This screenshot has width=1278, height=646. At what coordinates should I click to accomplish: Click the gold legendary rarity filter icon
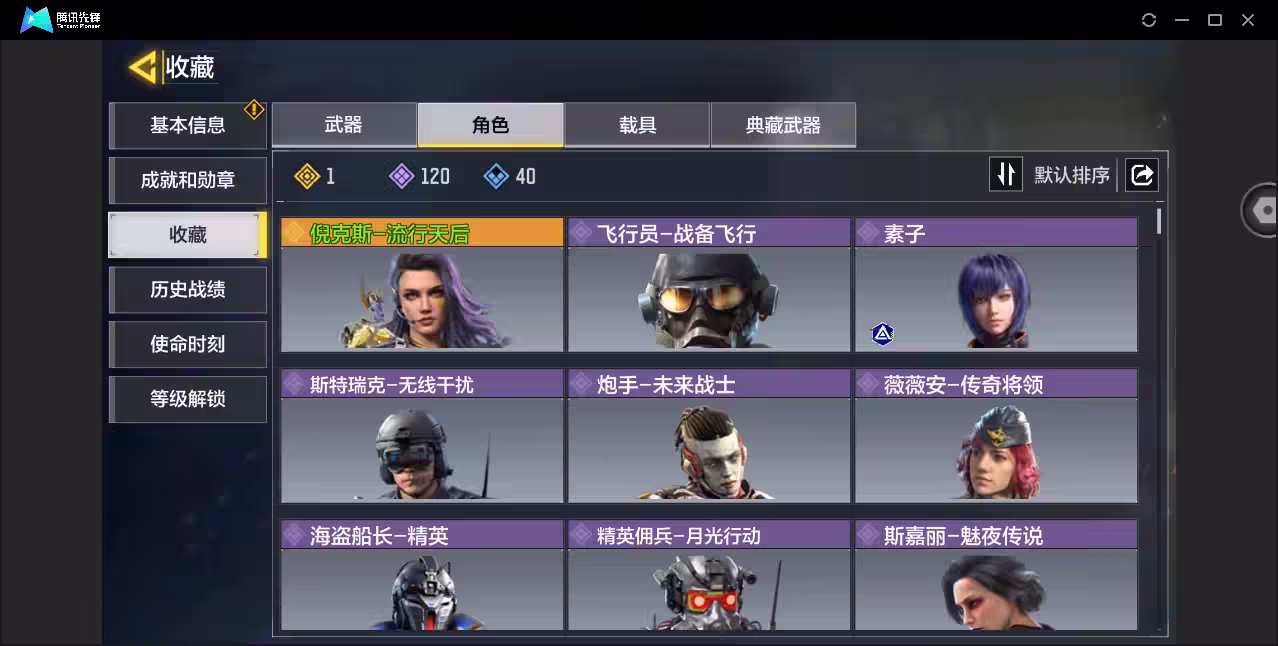(x=306, y=176)
